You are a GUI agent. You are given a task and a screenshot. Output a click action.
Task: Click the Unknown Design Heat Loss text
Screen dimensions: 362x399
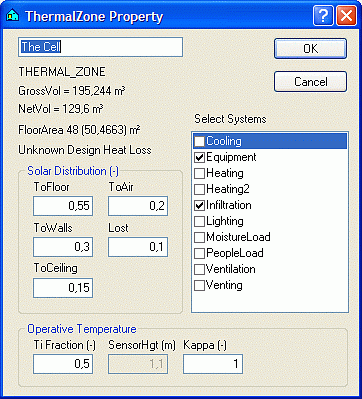[85, 150]
